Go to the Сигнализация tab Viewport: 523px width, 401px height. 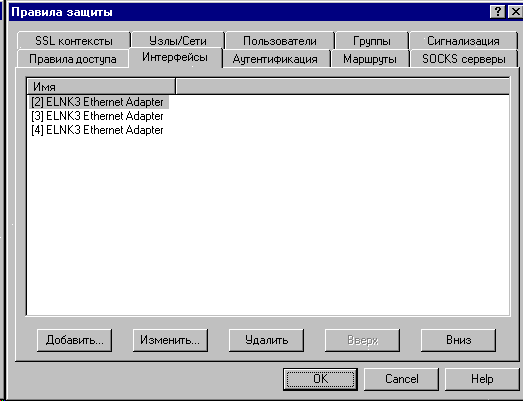[463, 41]
